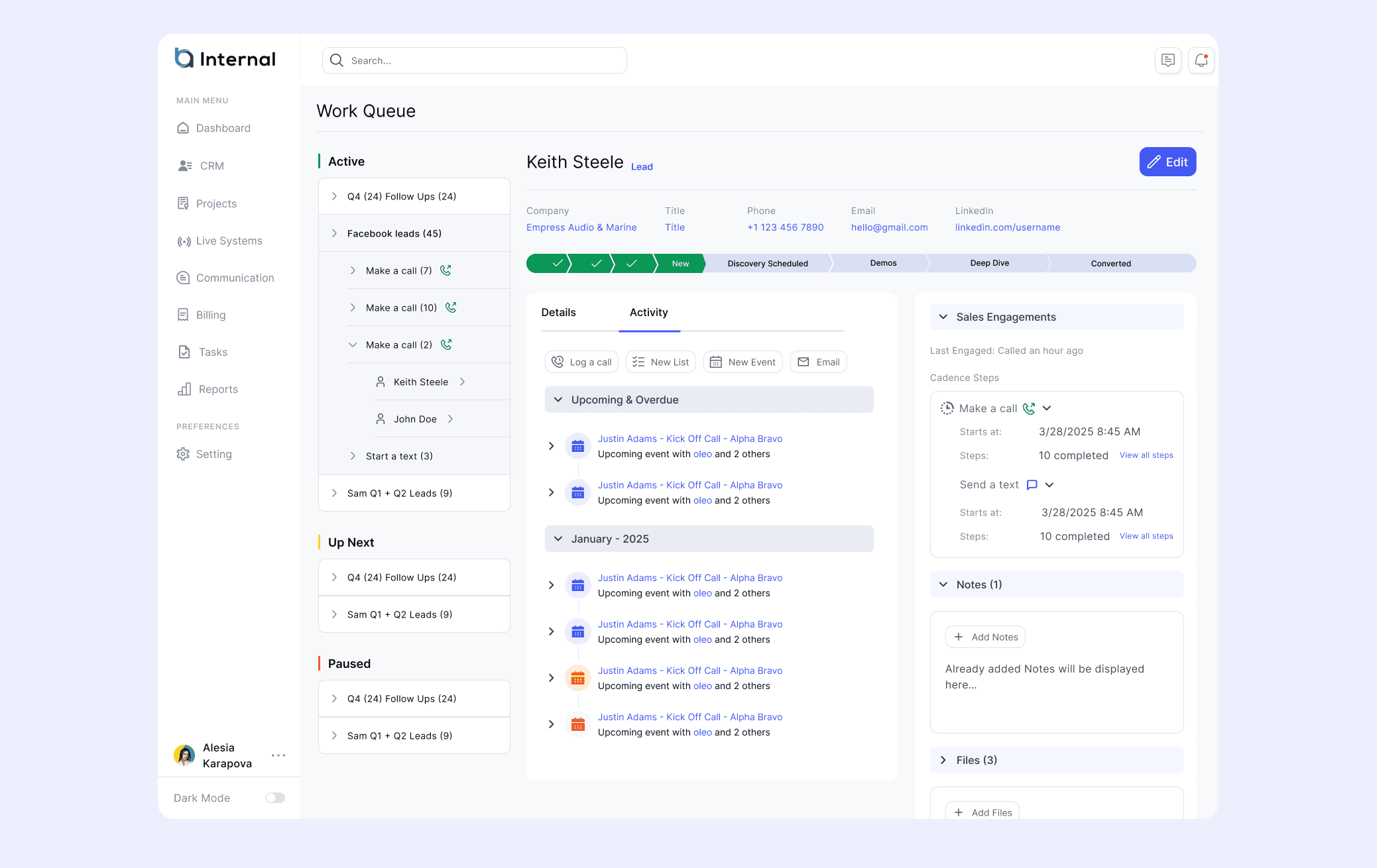Click orange calendar icon in January list
This screenshot has height=868, width=1377.
tap(577, 678)
